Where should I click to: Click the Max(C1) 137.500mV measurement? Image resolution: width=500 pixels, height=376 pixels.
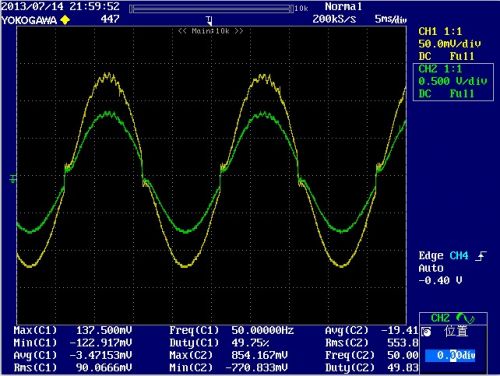tap(73, 330)
